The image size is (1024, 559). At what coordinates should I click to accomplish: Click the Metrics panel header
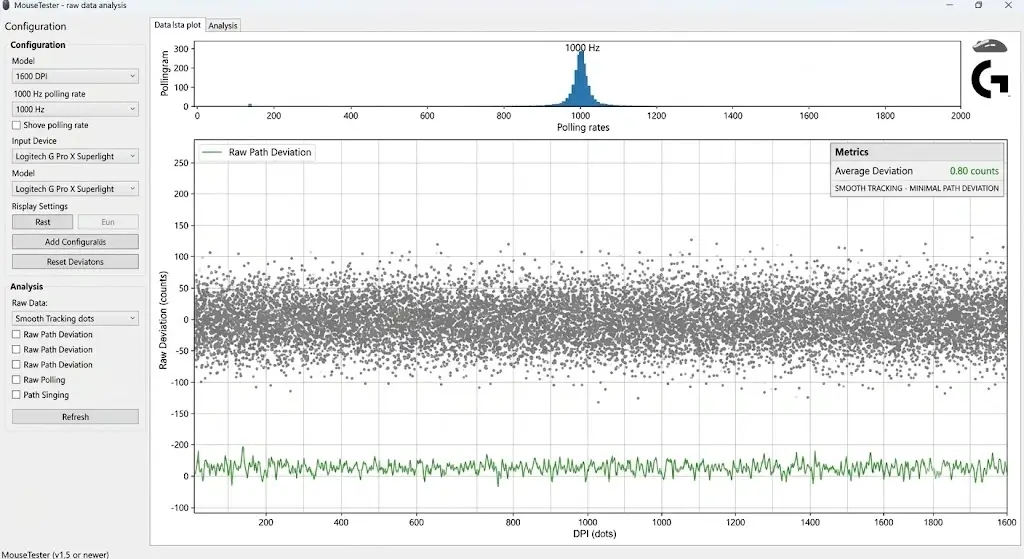[917, 152]
